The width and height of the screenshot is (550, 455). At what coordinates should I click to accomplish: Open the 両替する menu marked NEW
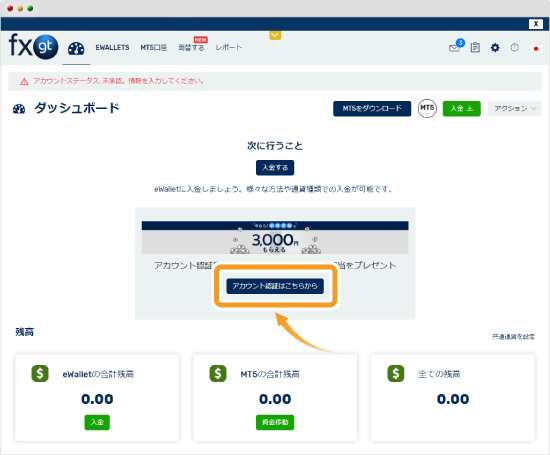(x=192, y=48)
